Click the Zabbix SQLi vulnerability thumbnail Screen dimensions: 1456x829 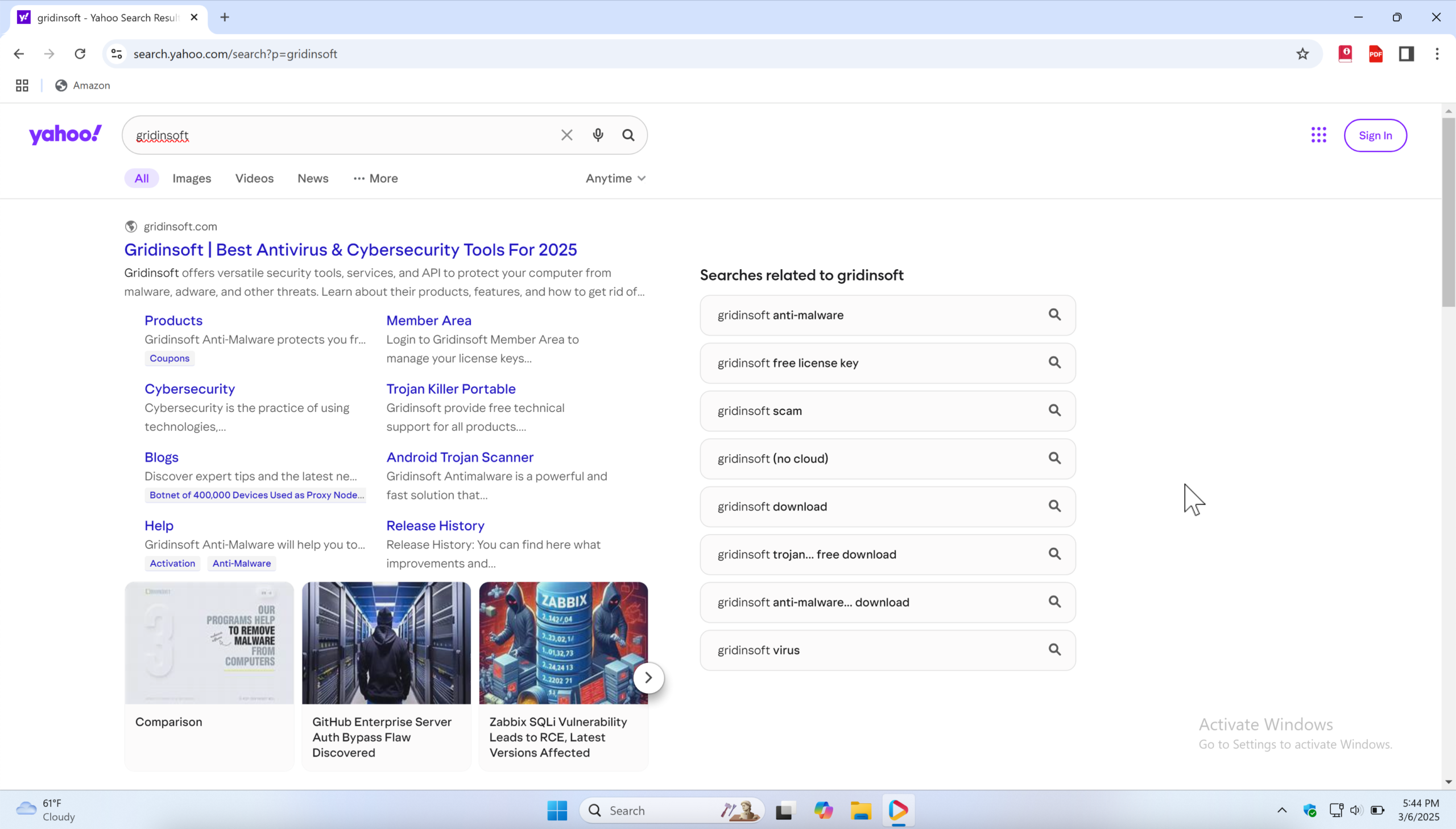562,642
